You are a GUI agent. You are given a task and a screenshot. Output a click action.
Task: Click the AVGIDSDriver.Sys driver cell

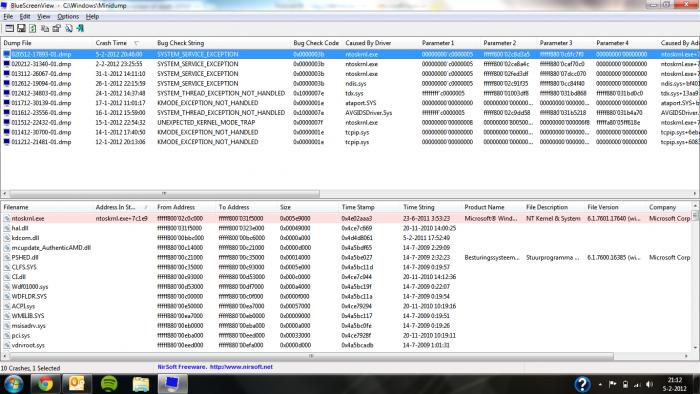tap(368, 112)
